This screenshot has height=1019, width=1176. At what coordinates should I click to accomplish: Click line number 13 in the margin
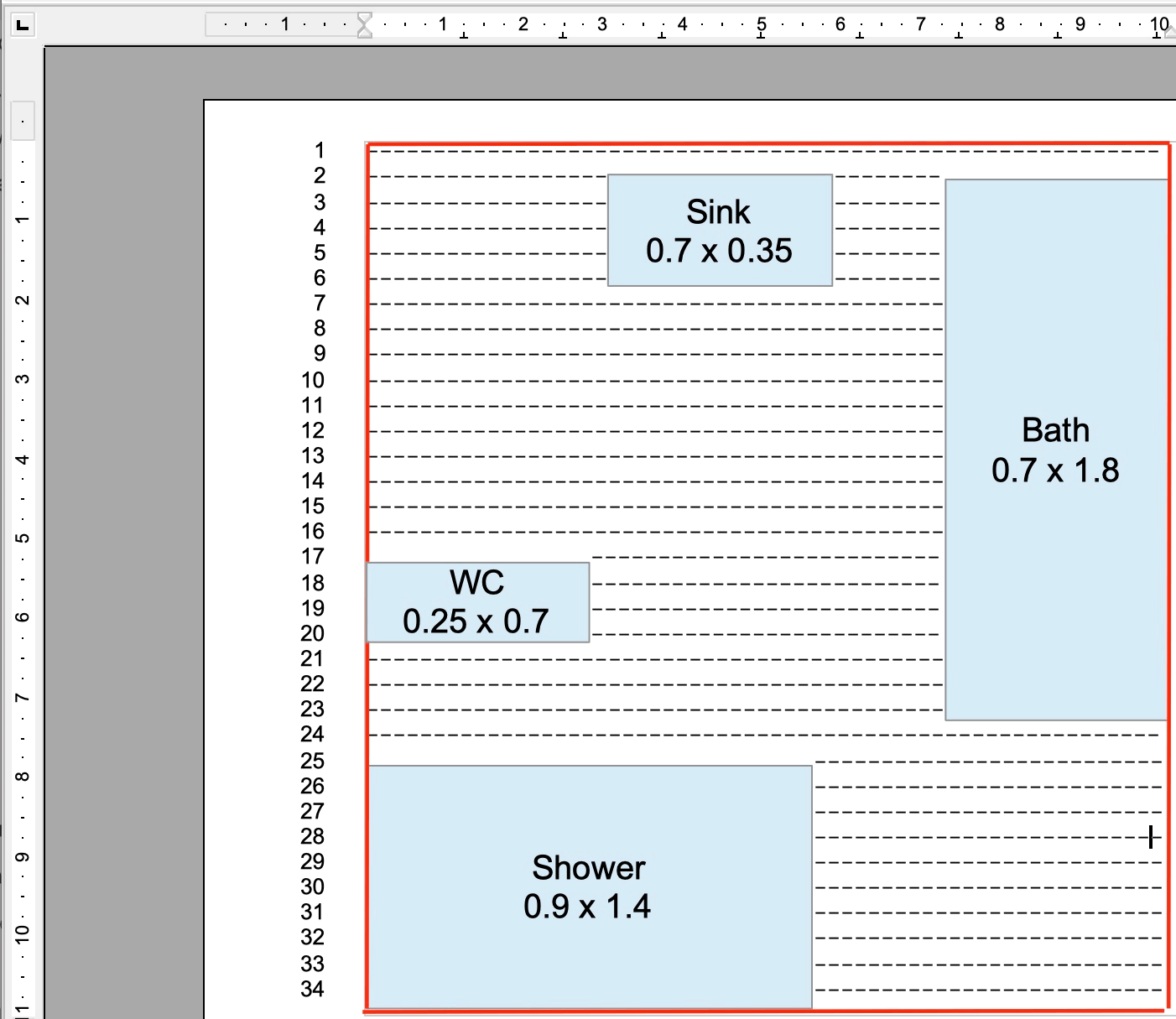pyautogui.click(x=313, y=455)
